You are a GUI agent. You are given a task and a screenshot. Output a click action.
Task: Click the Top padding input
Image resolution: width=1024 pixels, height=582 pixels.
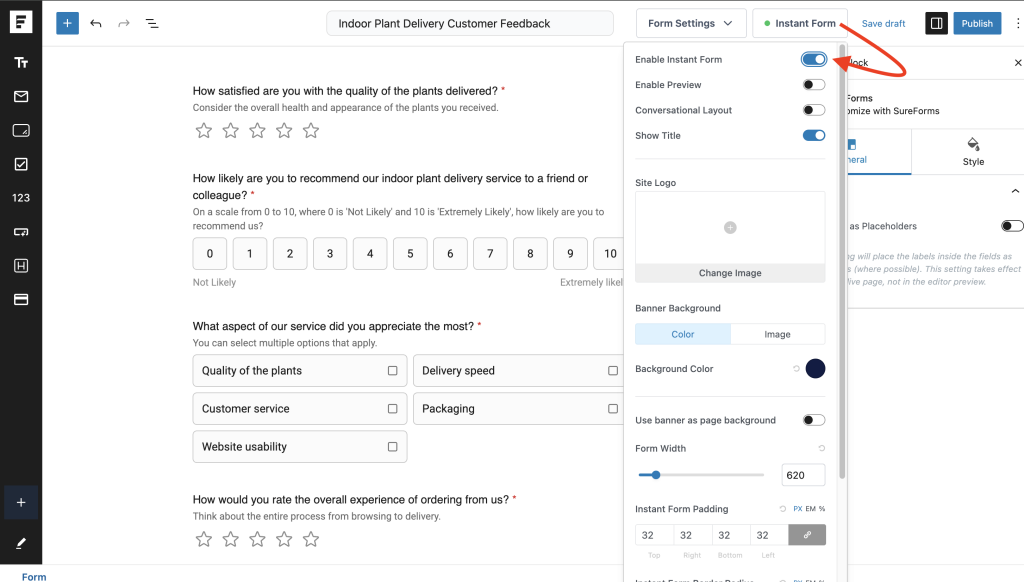(654, 535)
